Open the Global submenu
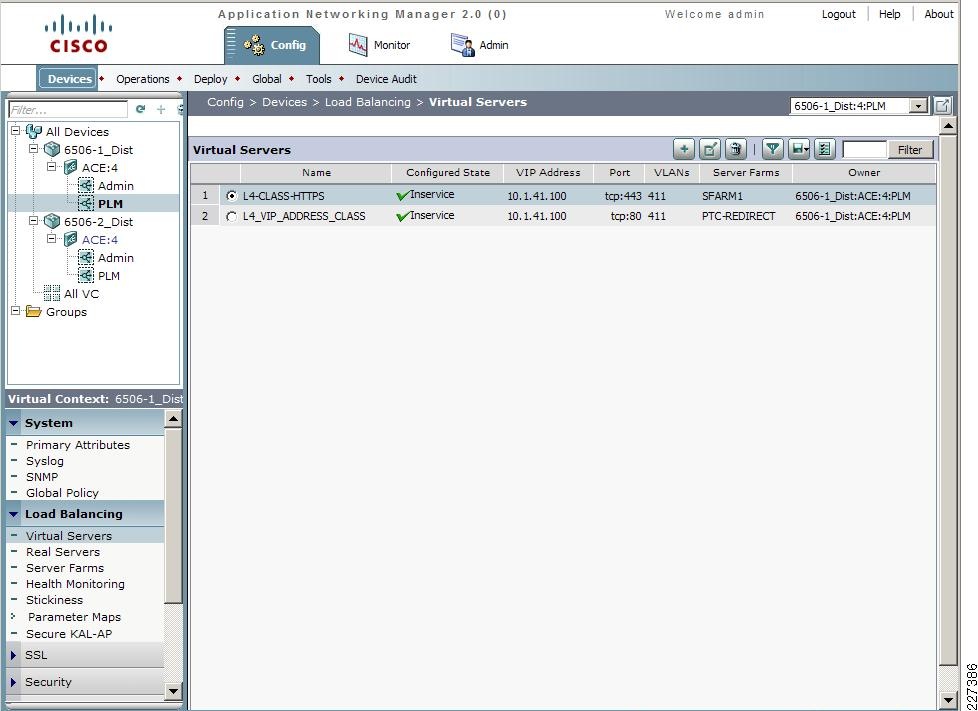 (x=267, y=79)
